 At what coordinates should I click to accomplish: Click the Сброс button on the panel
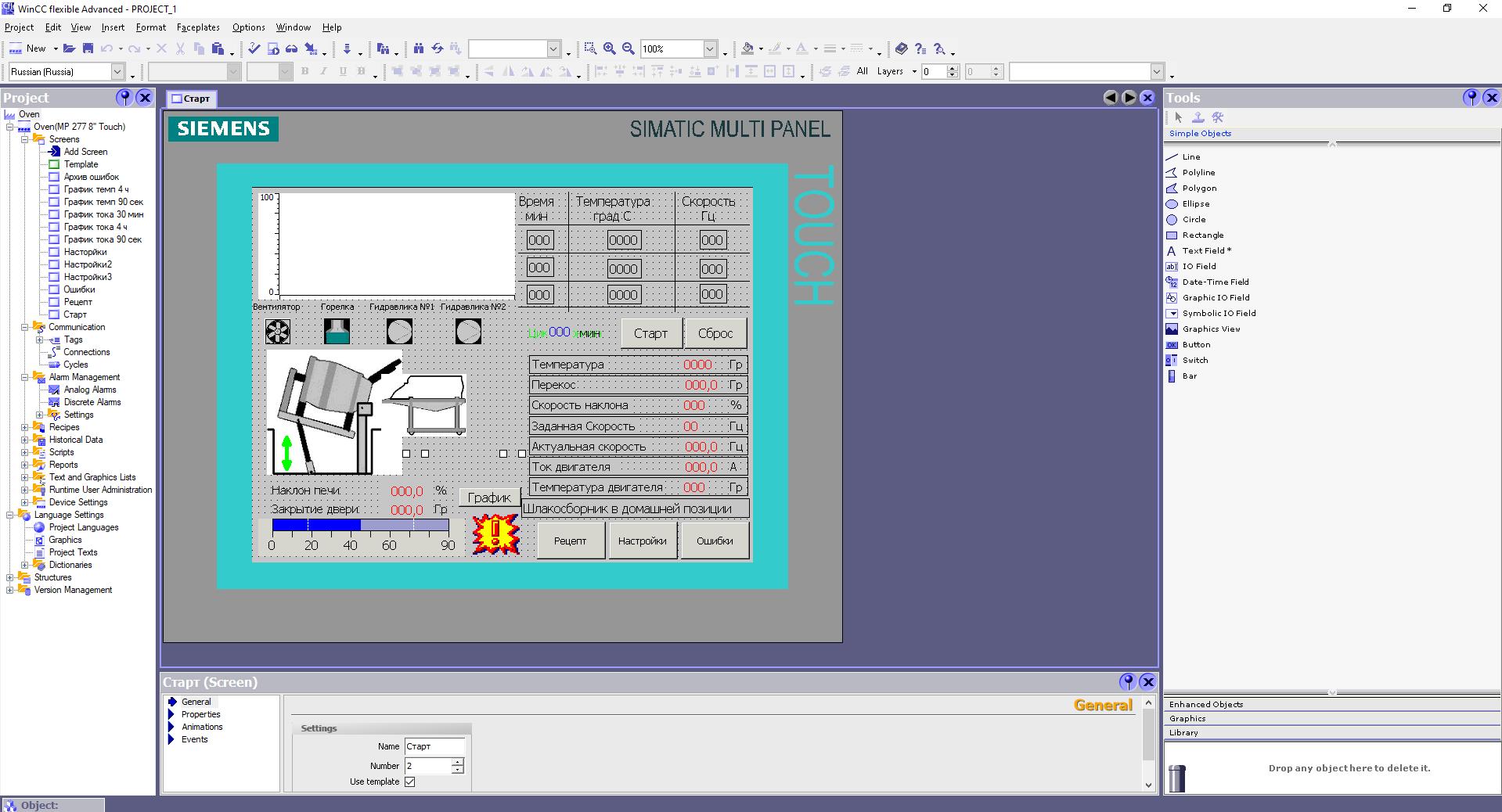[x=715, y=333]
